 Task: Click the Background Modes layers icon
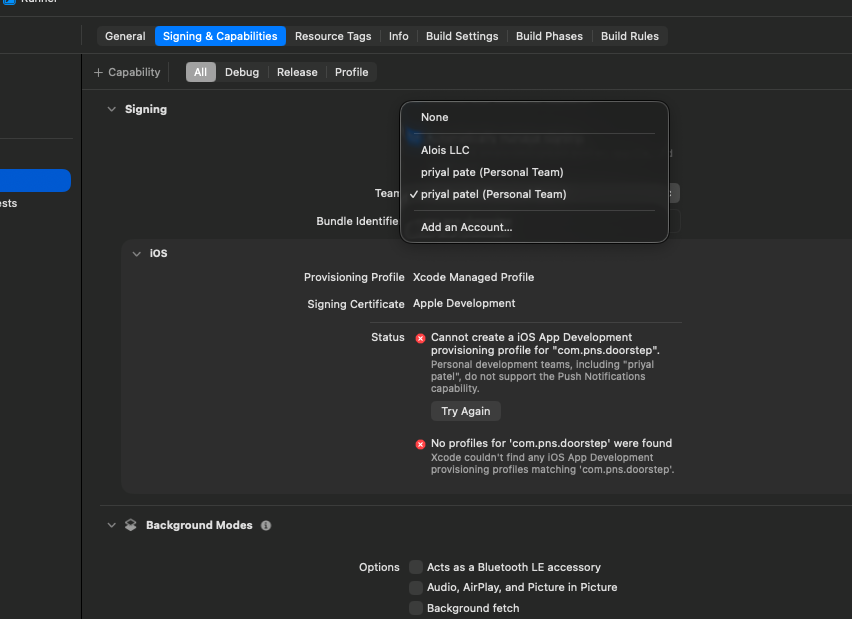(x=131, y=525)
